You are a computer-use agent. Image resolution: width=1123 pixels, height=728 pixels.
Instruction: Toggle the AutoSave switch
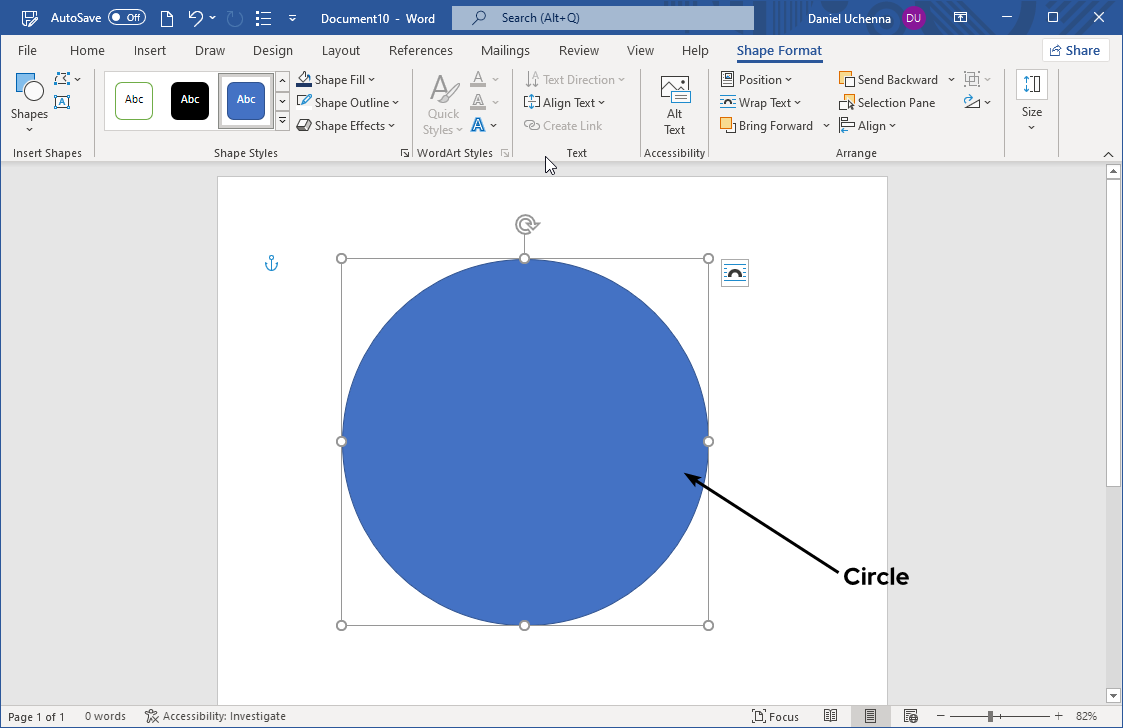coord(127,18)
